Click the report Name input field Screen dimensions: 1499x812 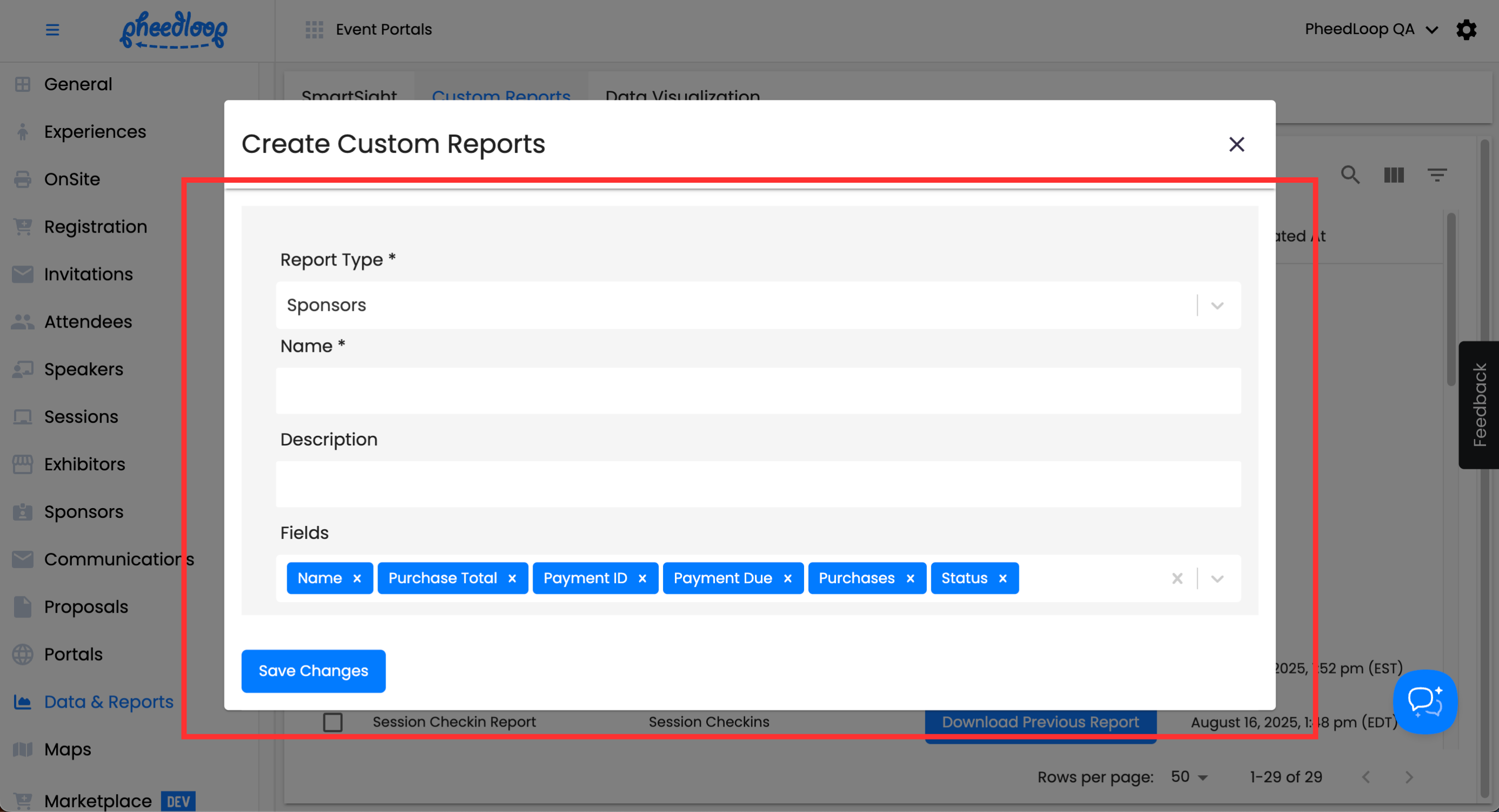coord(758,391)
